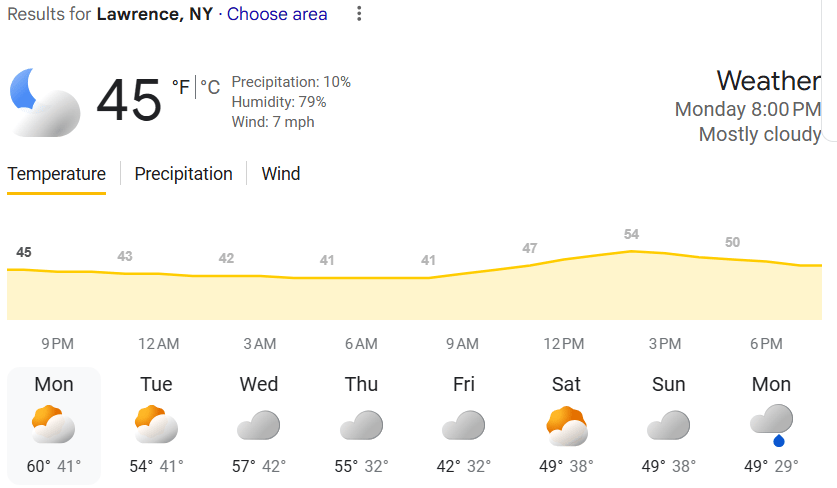The width and height of the screenshot is (837, 488).
Task: Open the Precipitation tab
Action: pos(183,174)
